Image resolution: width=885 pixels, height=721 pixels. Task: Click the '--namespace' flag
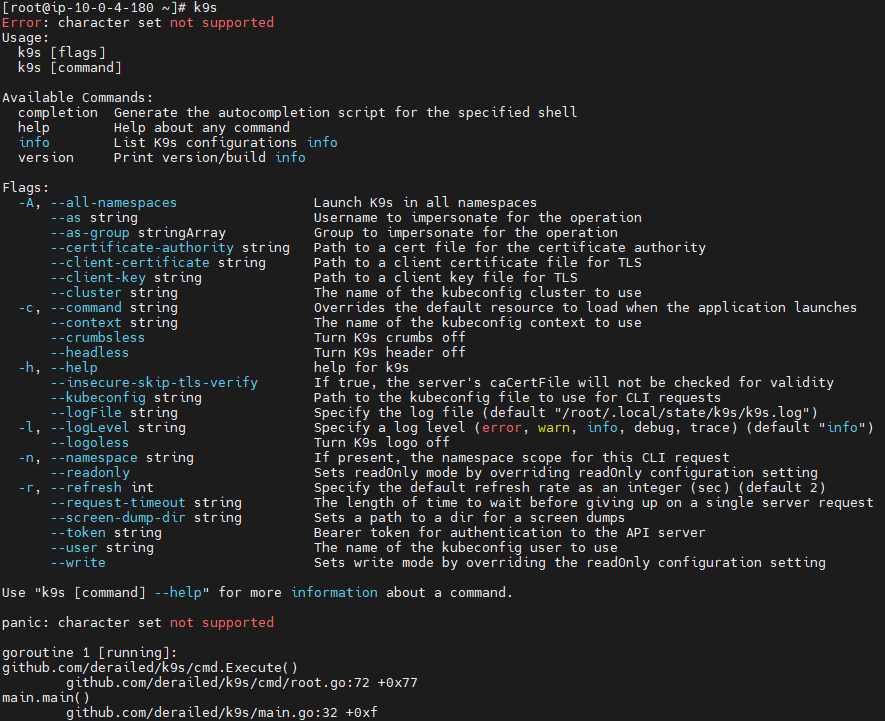point(94,457)
